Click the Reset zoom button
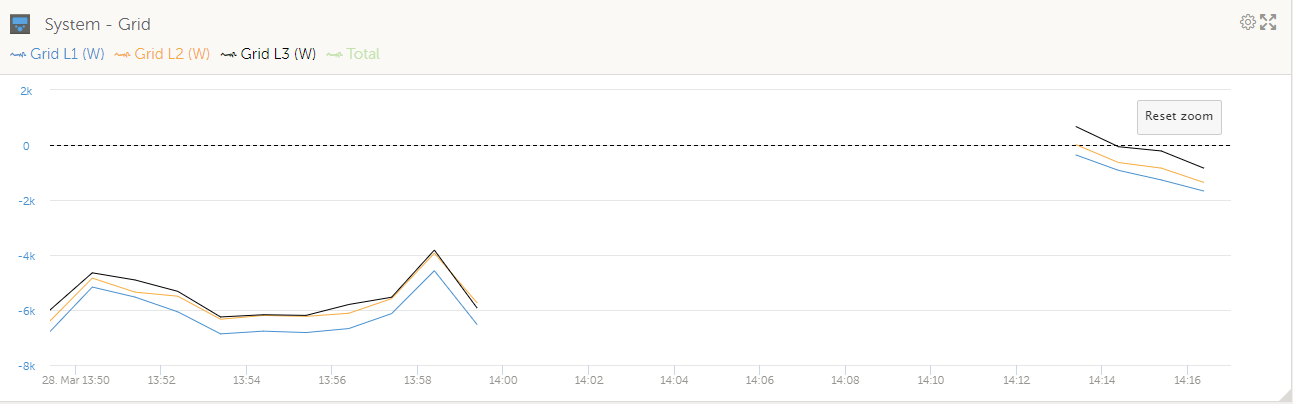The image size is (1293, 404). pos(1179,116)
